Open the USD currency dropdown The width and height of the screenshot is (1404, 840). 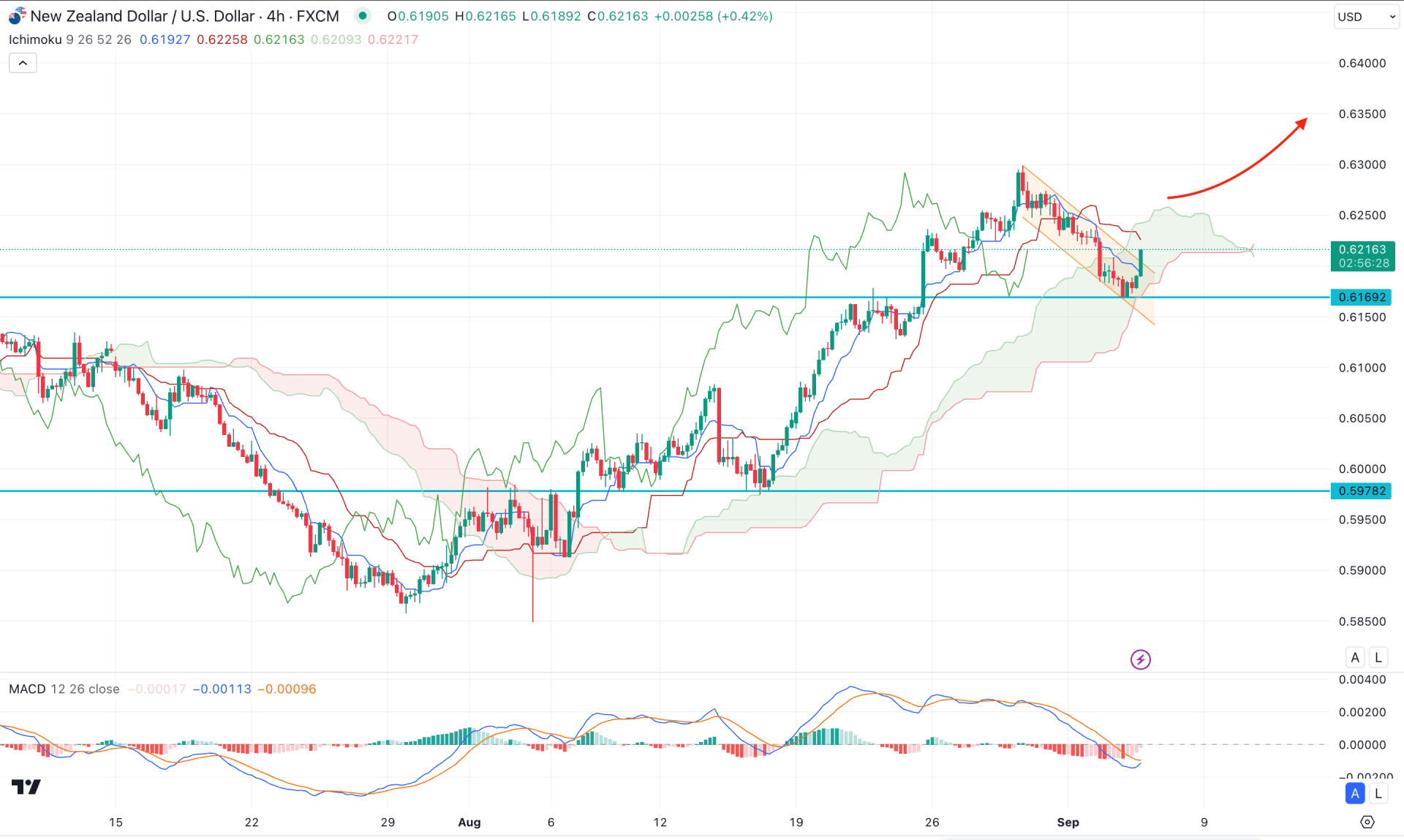click(1366, 17)
